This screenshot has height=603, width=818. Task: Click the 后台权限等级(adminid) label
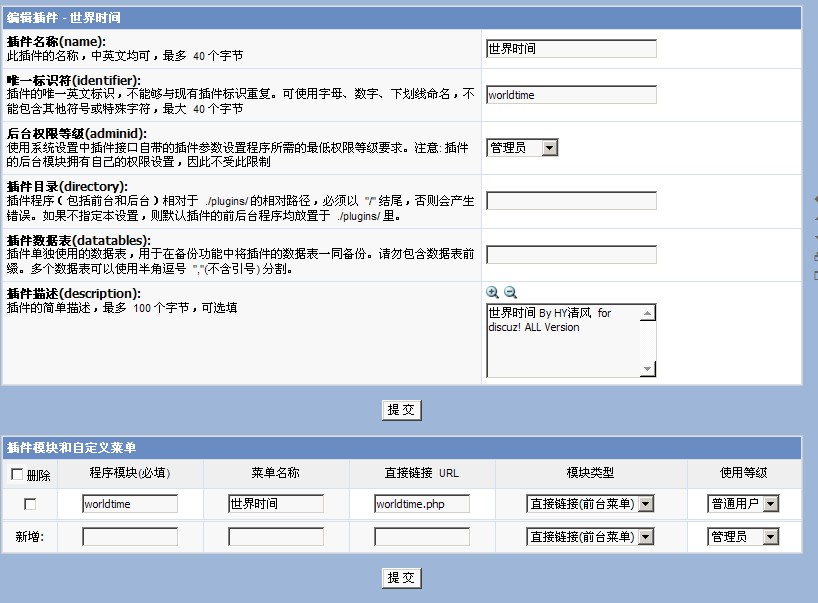coord(77,134)
